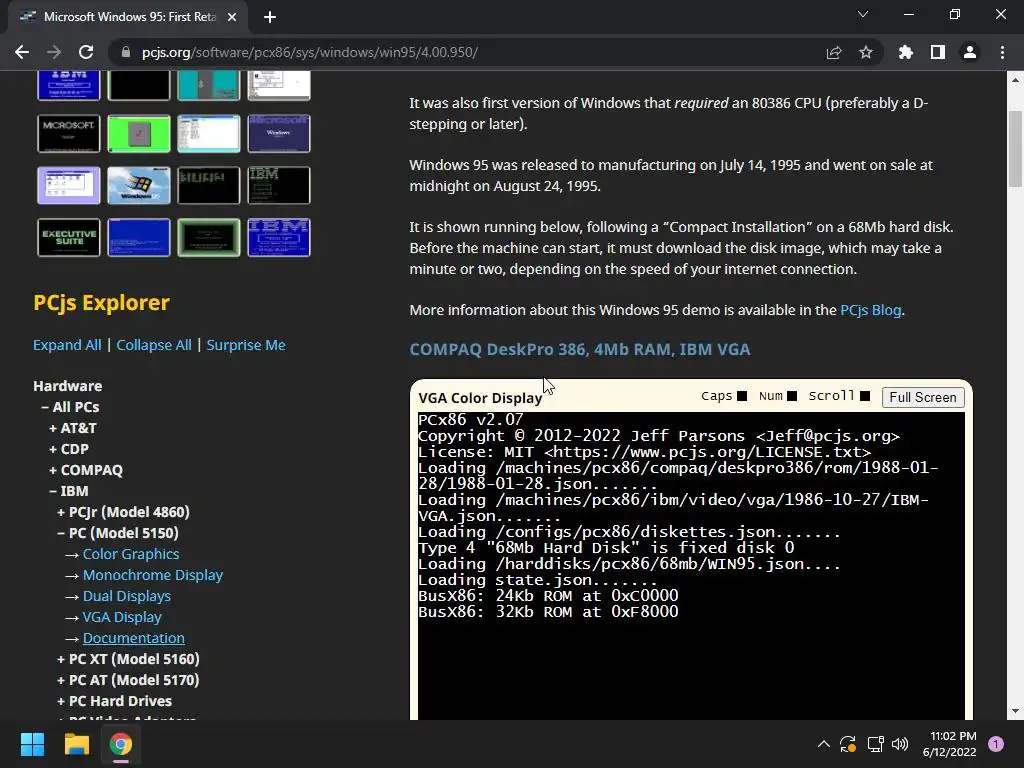Open the purple Microsoft Windows thumbnail
This screenshot has width=1024, height=768.
[279, 133]
